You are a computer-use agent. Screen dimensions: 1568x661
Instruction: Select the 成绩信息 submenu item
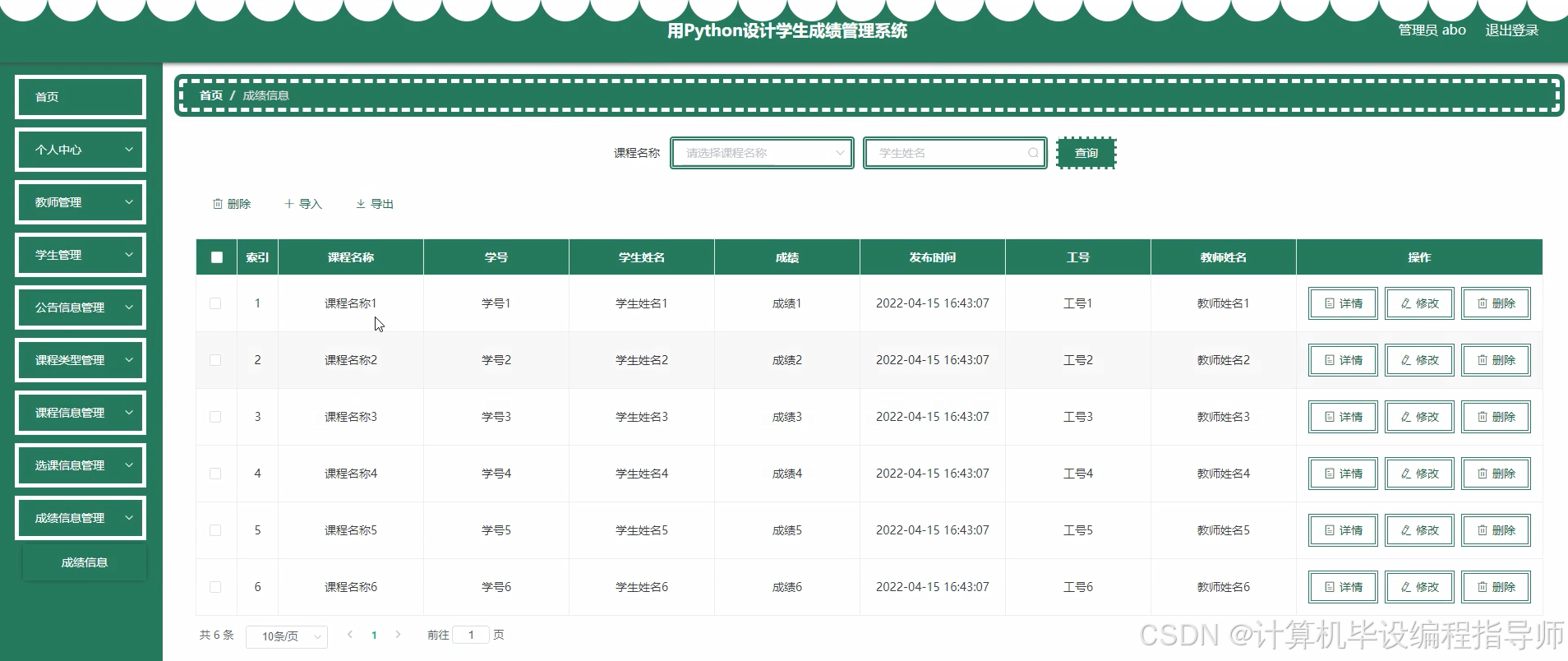point(85,562)
